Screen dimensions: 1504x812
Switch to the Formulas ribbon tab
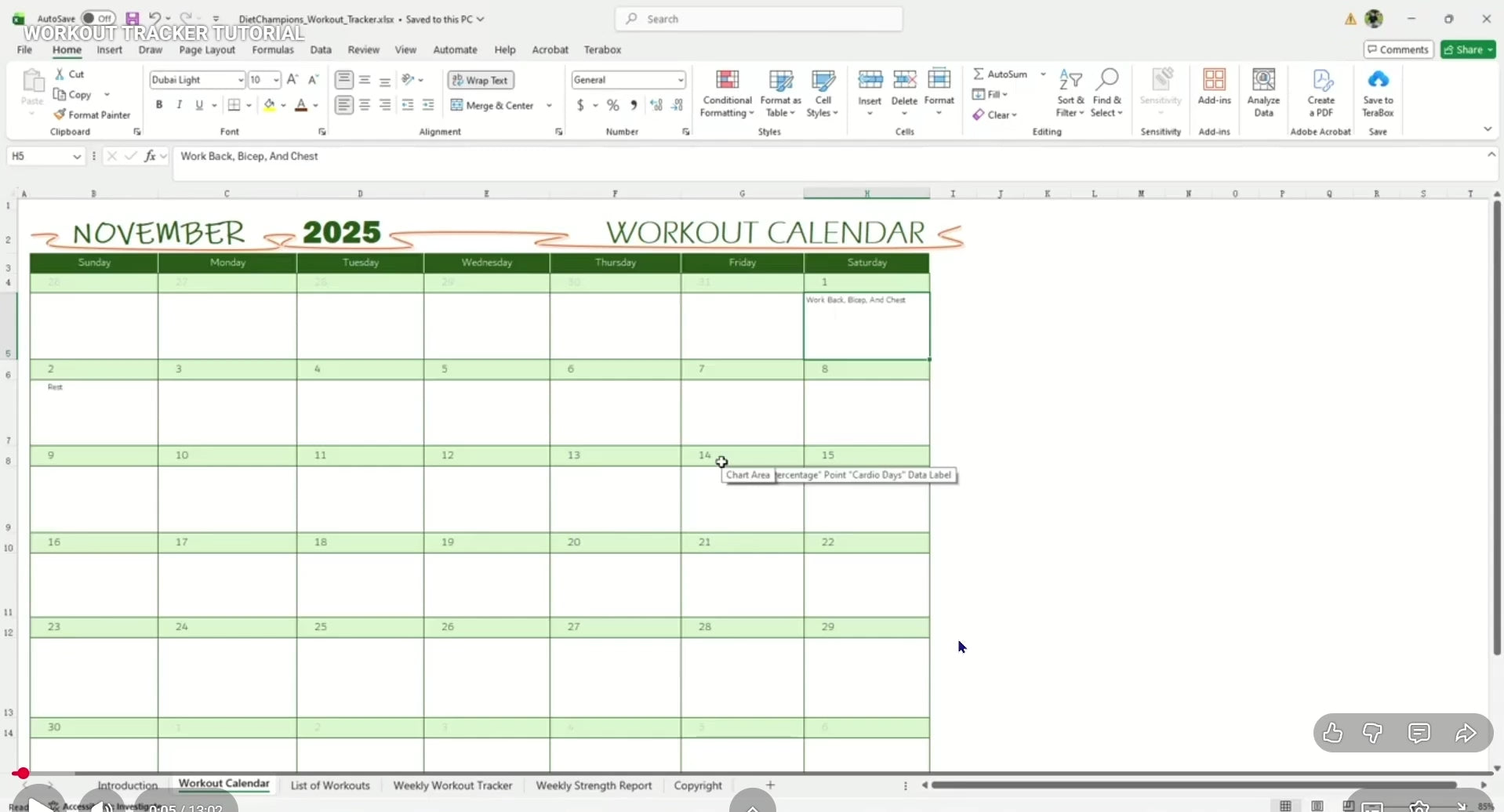pos(273,49)
